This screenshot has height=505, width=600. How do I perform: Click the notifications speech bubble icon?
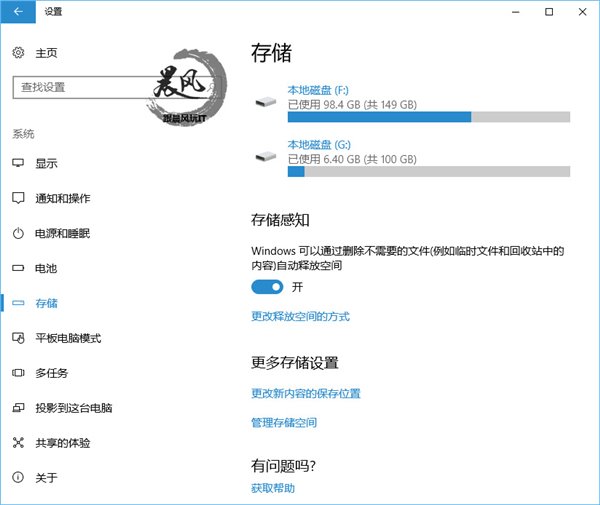[18, 198]
